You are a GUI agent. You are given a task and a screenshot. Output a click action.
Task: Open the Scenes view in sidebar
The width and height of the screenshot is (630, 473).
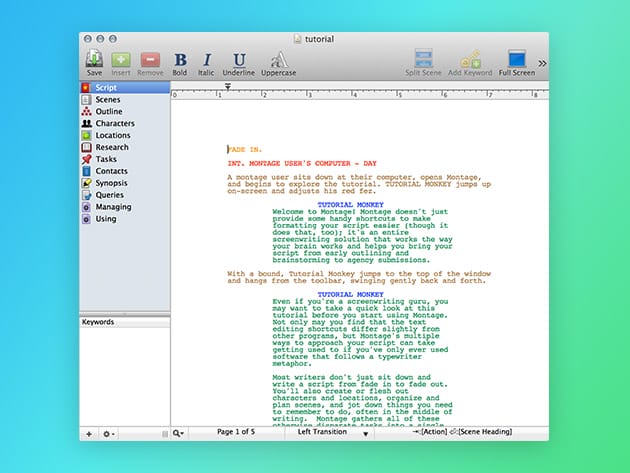coord(125,99)
